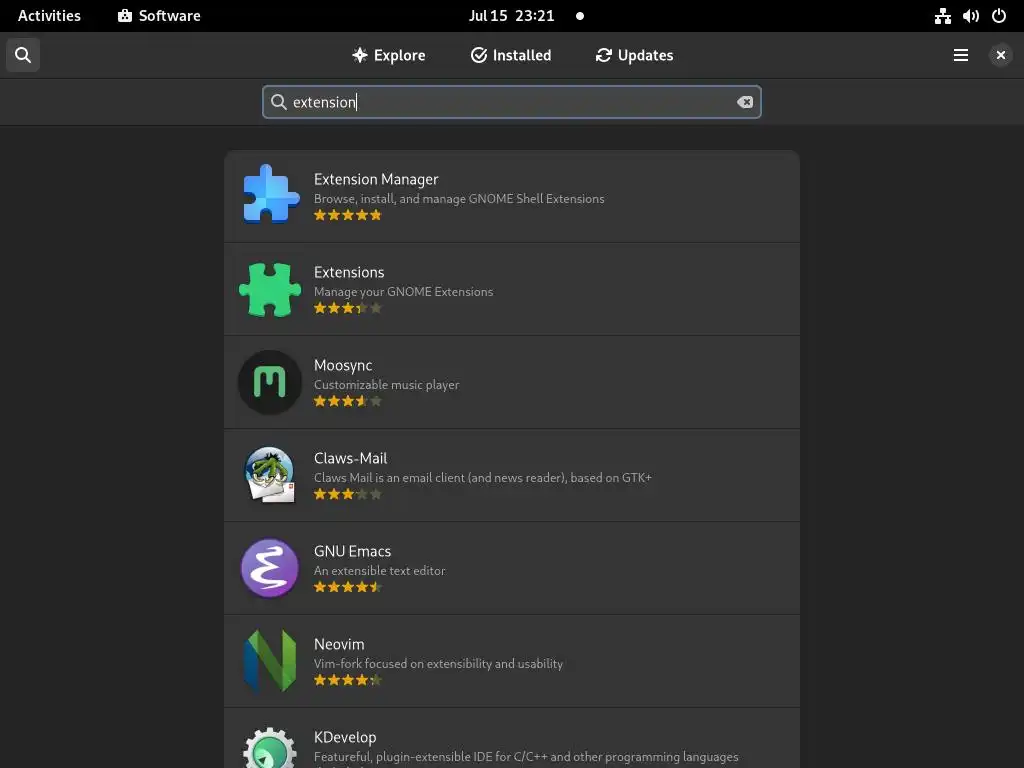Select the Moosync title
Image resolution: width=1024 pixels, height=768 pixels.
point(343,365)
